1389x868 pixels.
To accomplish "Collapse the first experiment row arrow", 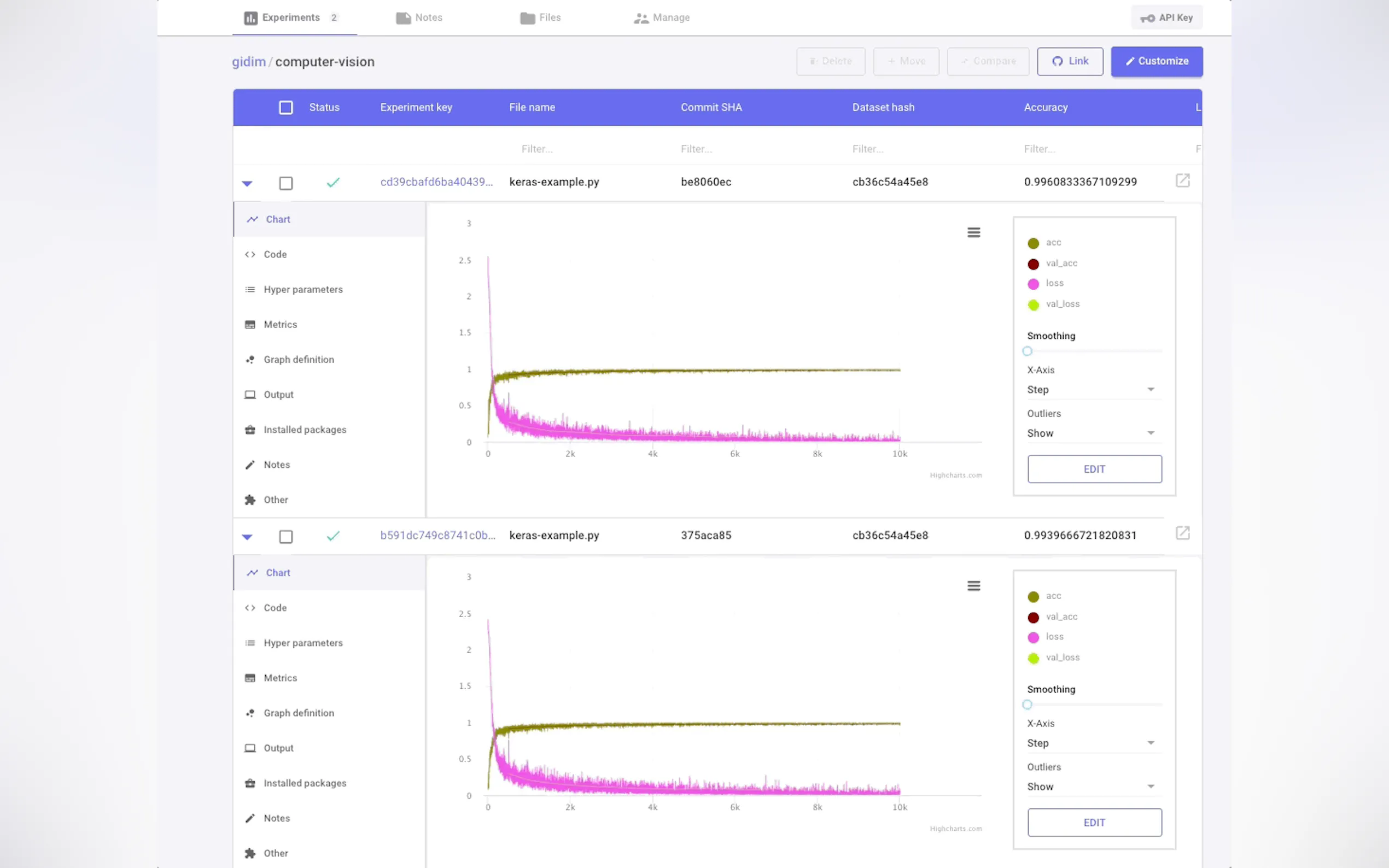I will (247, 184).
